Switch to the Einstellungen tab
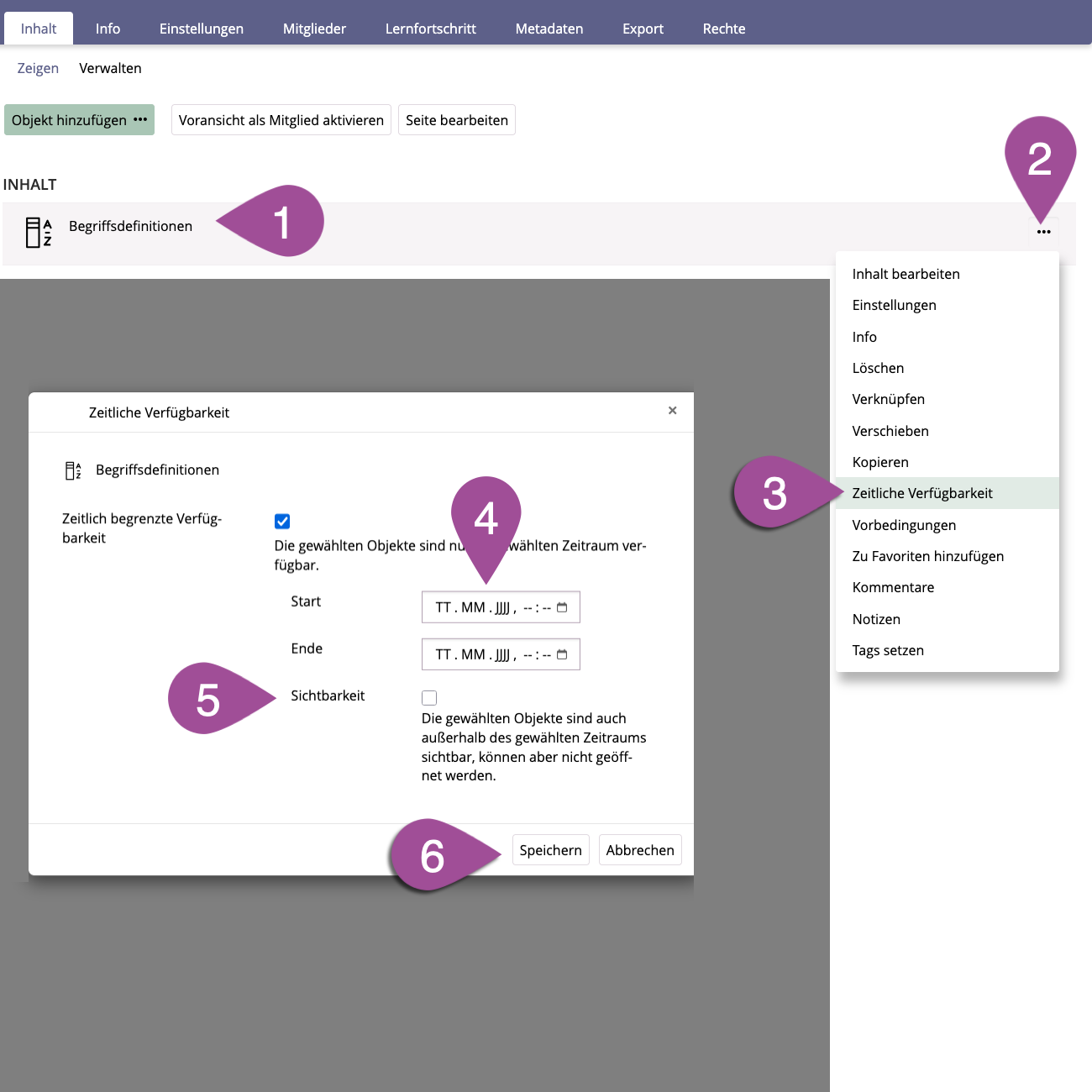 (201, 29)
